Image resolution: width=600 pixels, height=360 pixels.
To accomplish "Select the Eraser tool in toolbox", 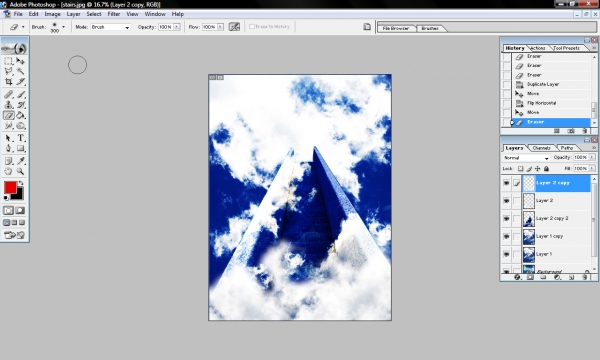I will pyautogui.click(x=8, y=115).
